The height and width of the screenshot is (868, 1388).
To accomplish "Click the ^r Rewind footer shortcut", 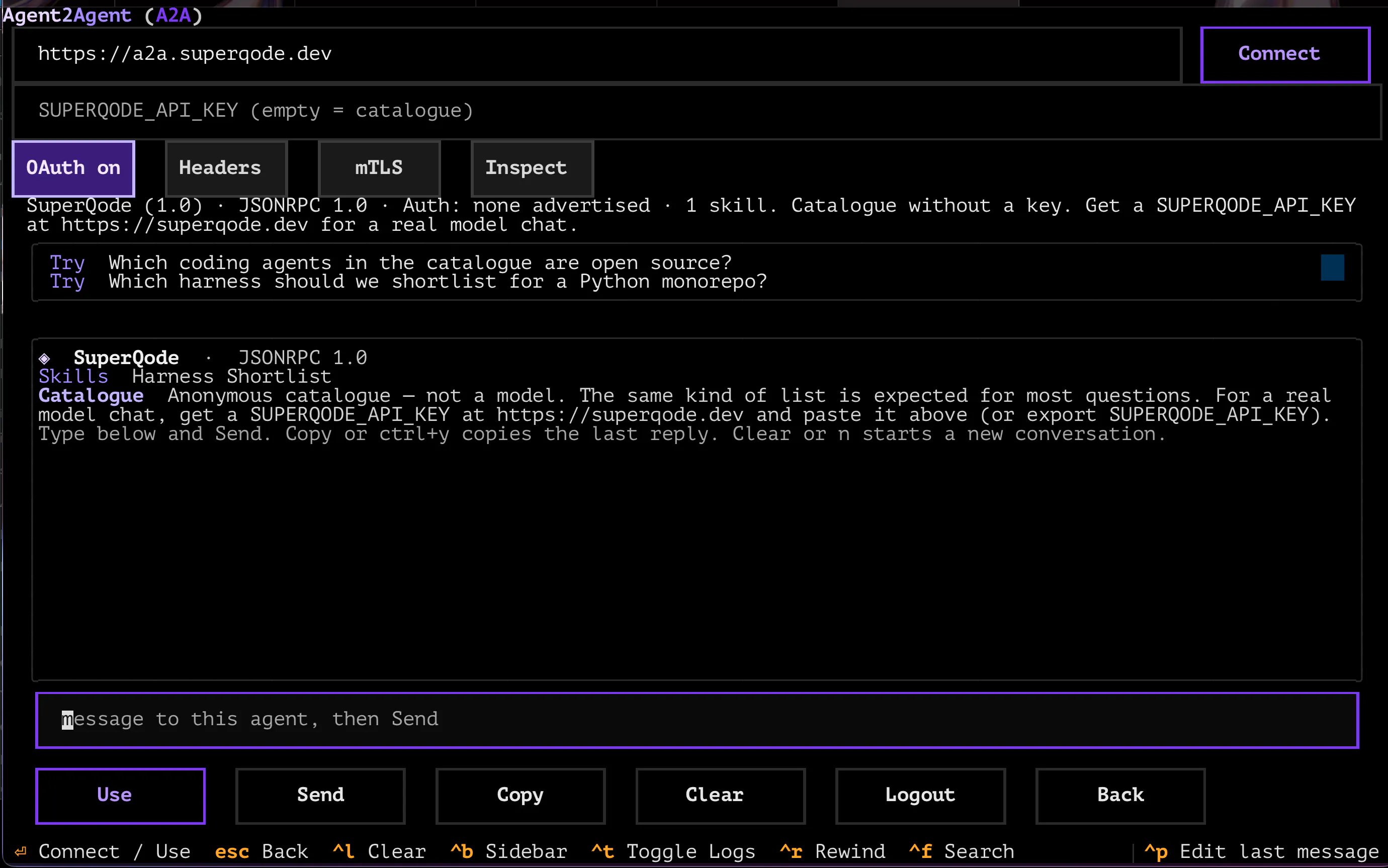I will 832,852.
